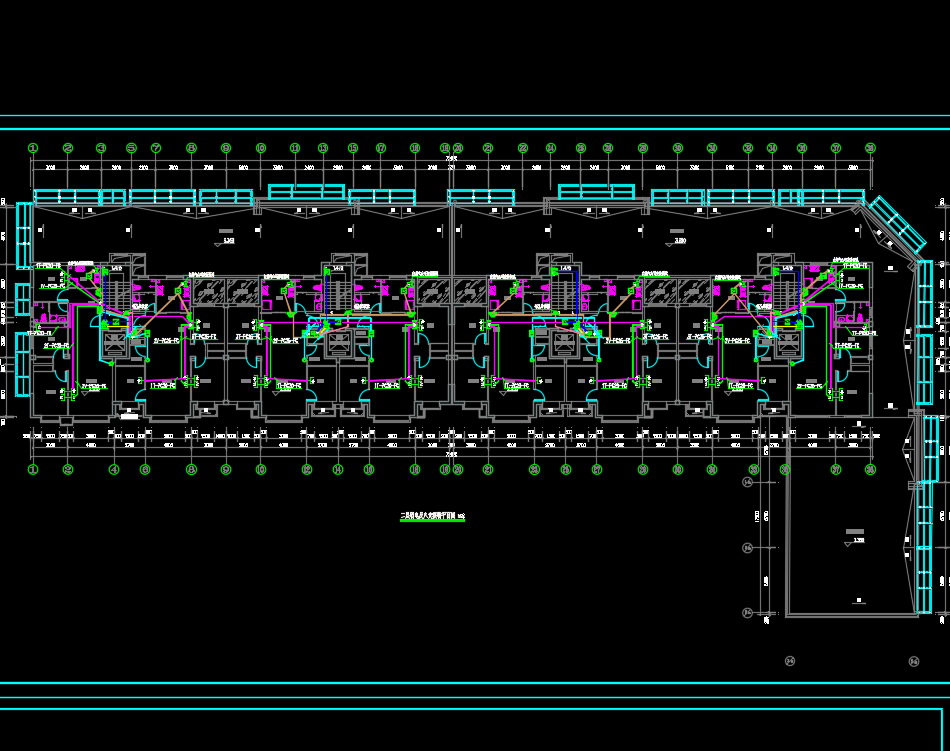Select axis bubble 1 in the top grid row
Screen dimensions: 950x751
(33, 148)
